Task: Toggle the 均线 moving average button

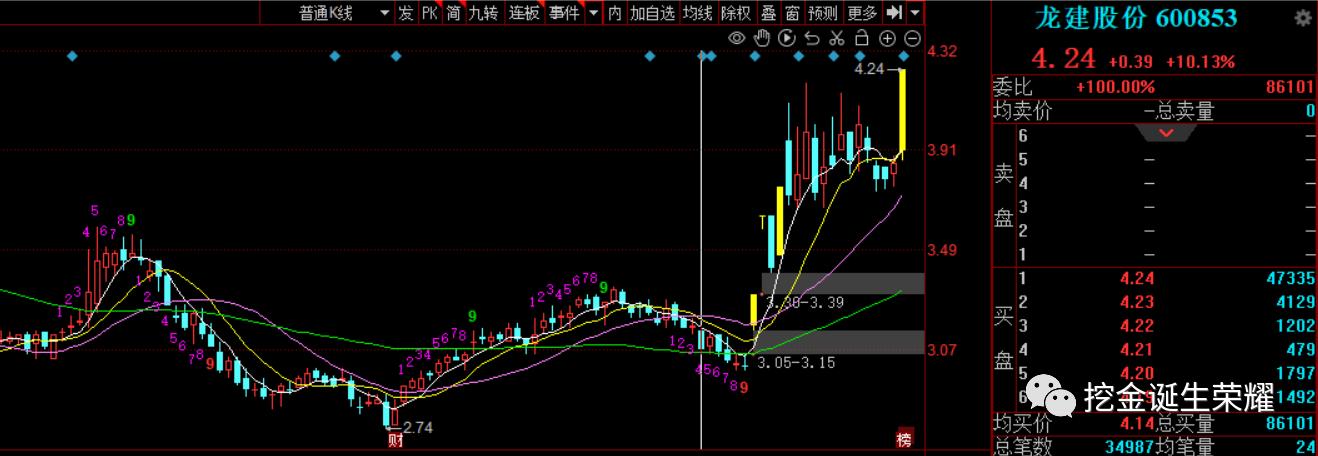Action: (x=698, y=12)
